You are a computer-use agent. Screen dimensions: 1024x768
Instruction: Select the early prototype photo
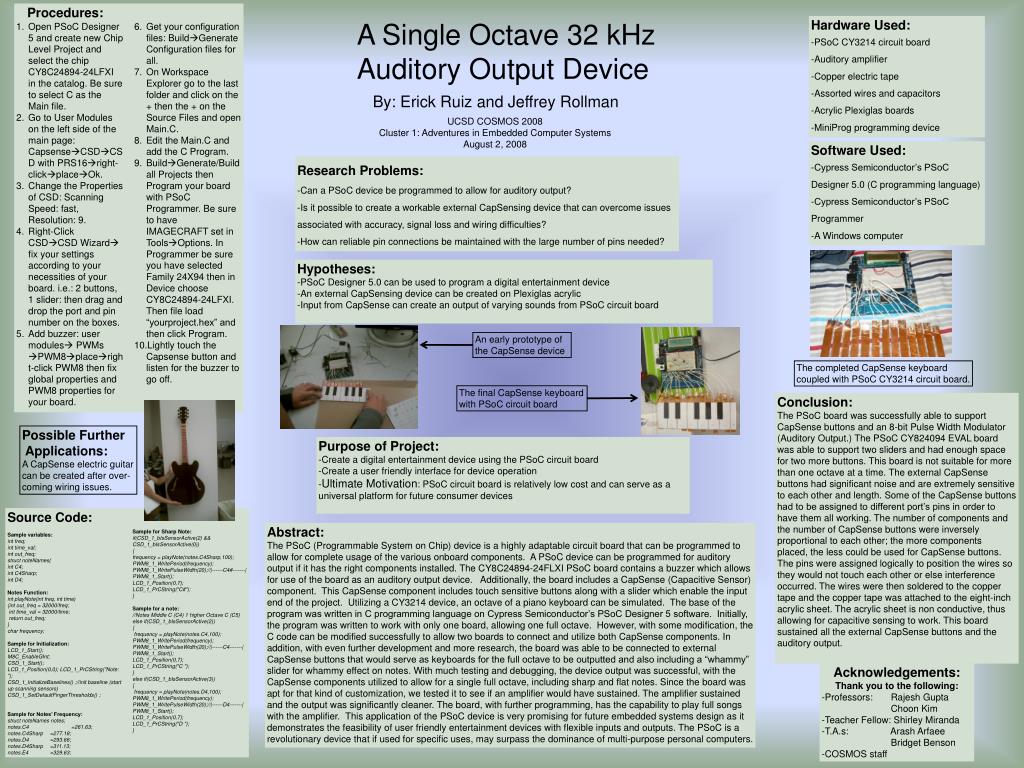(349, 377)
